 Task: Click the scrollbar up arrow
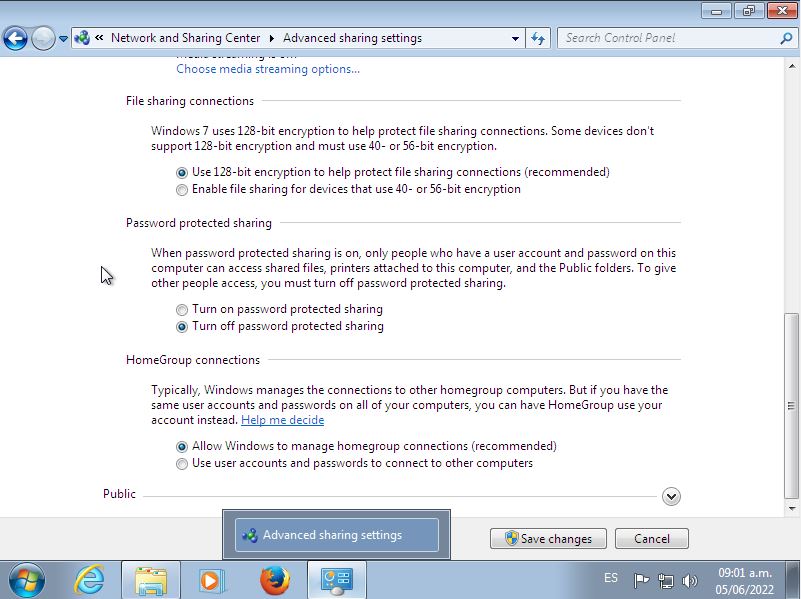click(x=792, y=66)
